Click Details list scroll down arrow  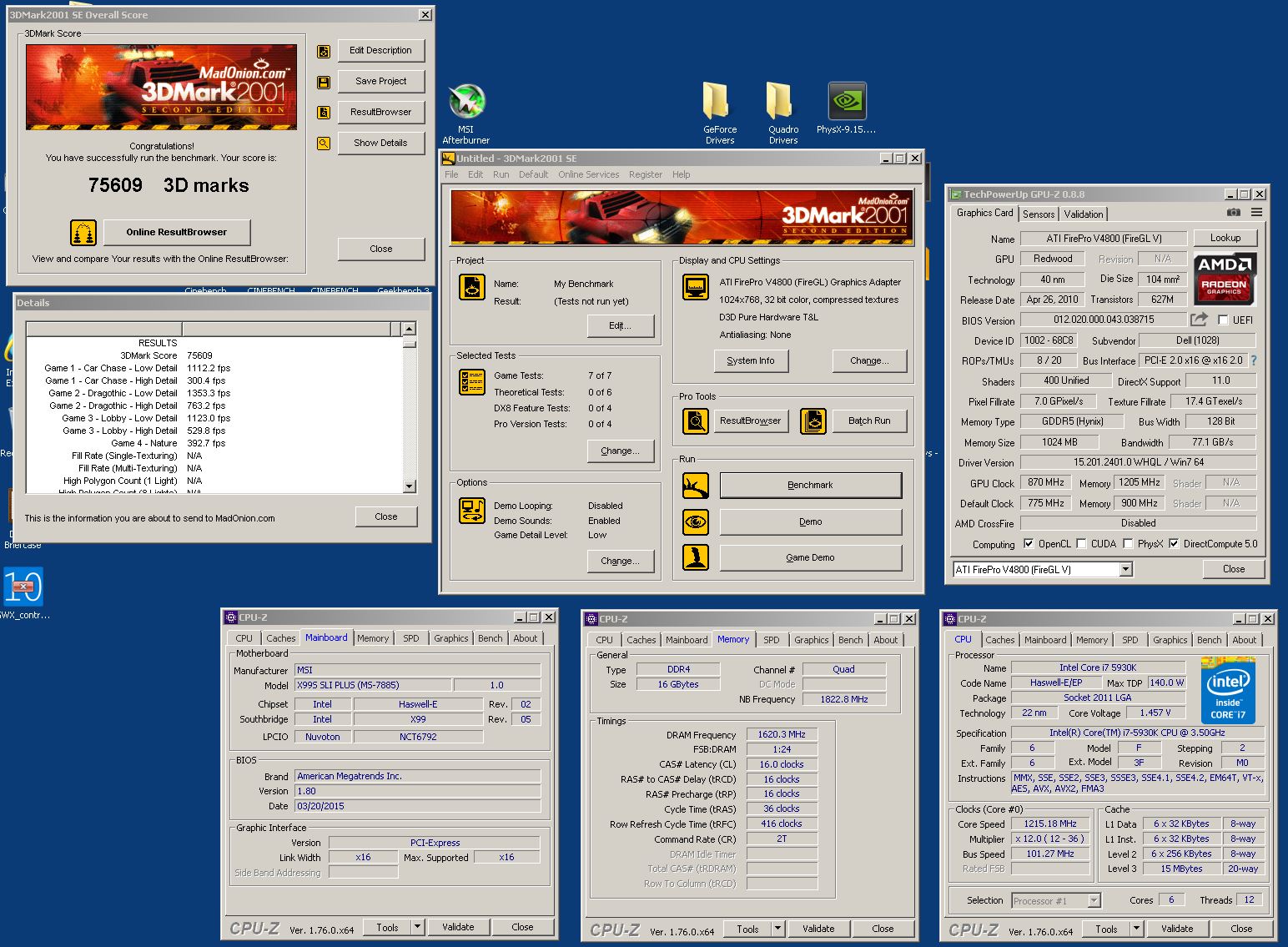[409, 486]
